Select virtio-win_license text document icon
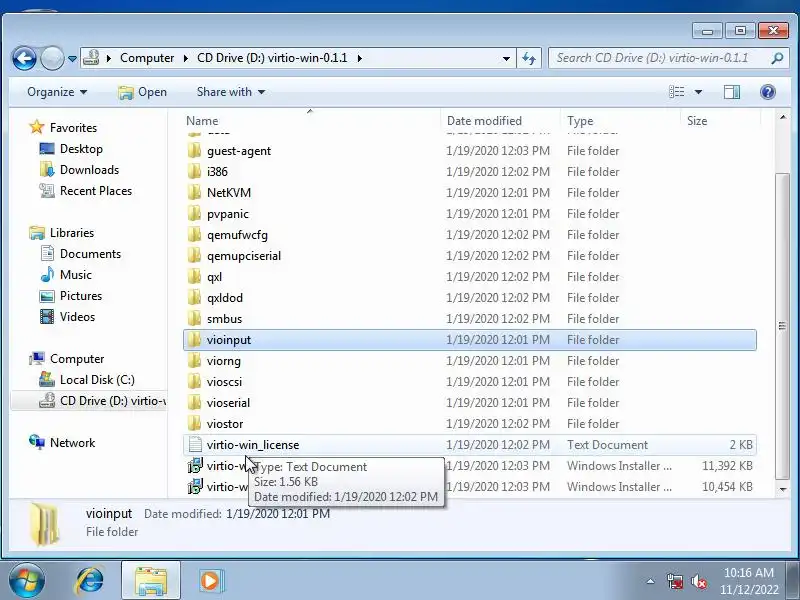 [x=195, y=444]
